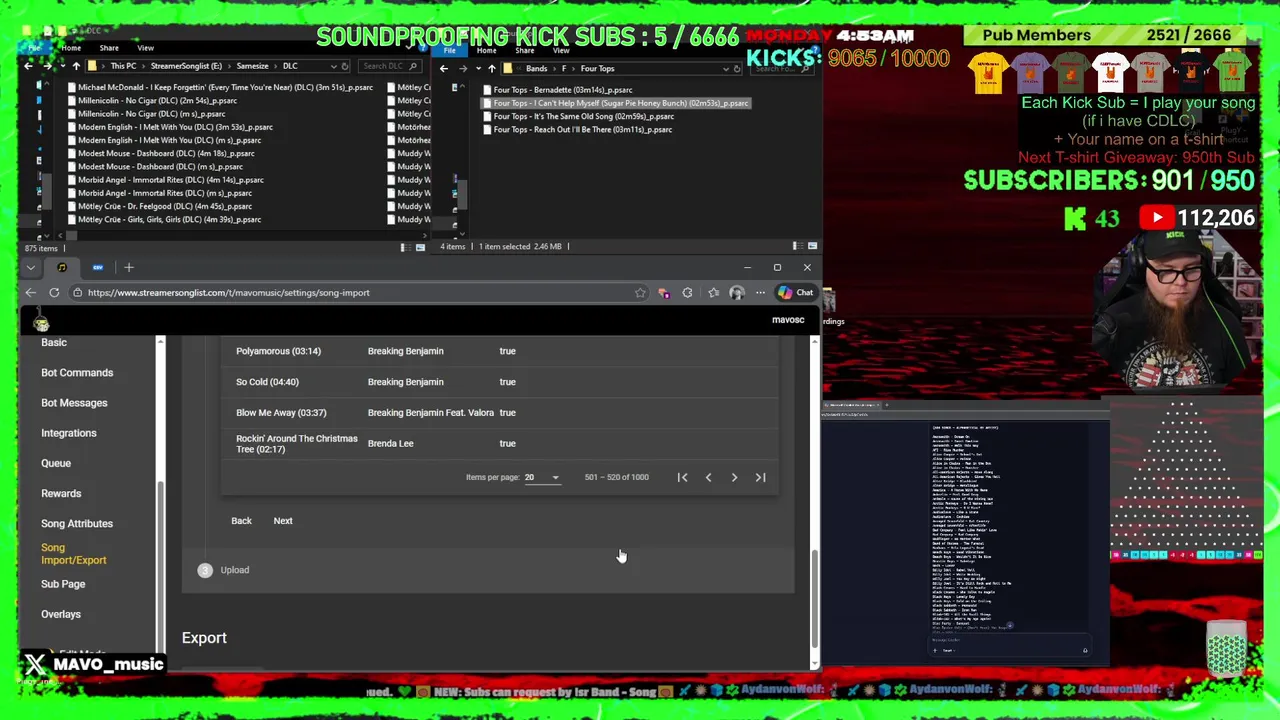Click Bands in Four Tops Explorer breadcrumb

536,68
